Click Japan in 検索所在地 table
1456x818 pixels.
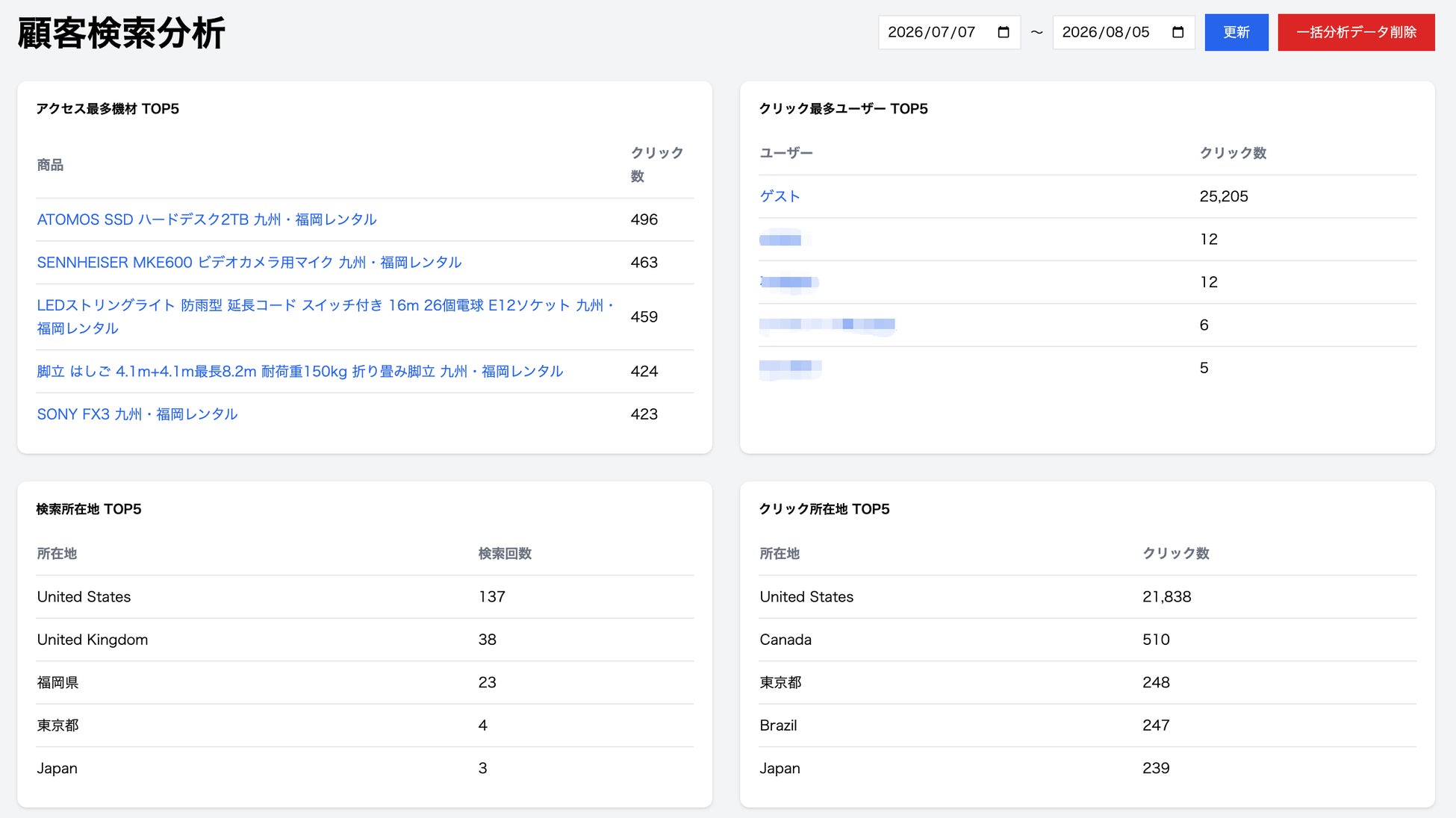(57, 768)
